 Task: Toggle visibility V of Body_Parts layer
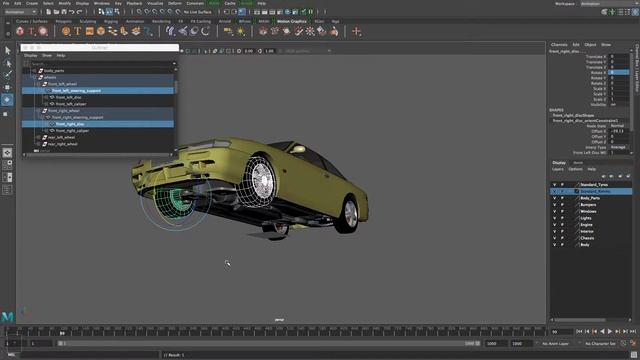tap(554, 198)
